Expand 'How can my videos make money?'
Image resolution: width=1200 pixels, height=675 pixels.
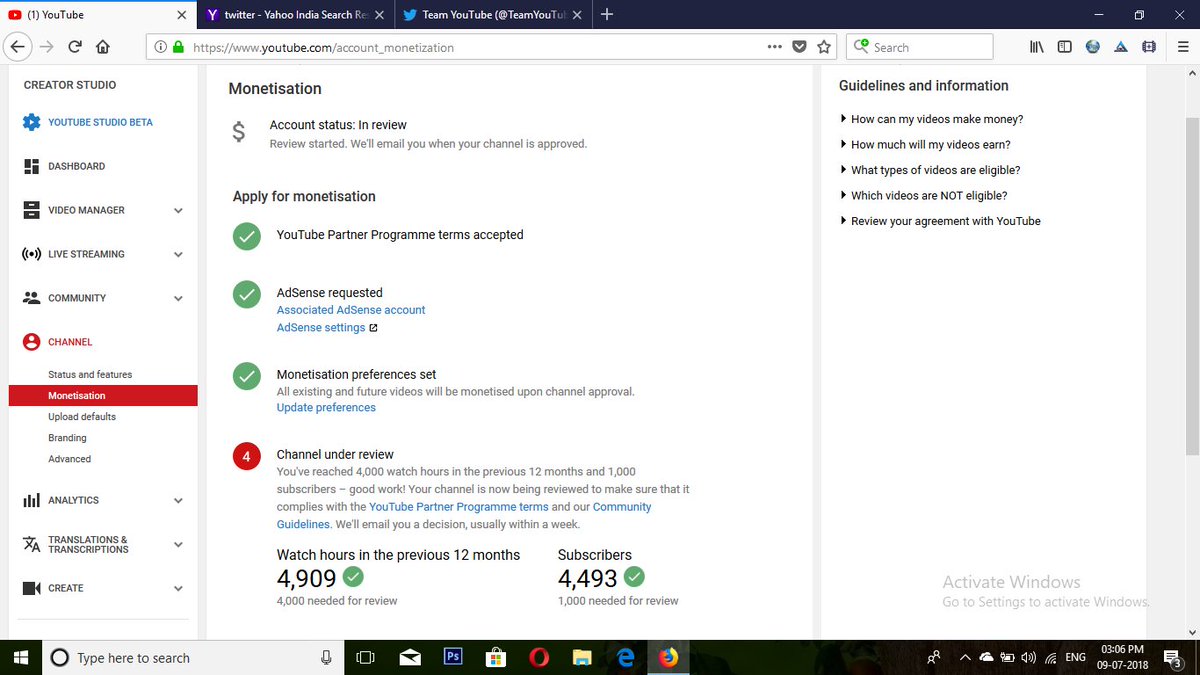click(x=931, y=119)
